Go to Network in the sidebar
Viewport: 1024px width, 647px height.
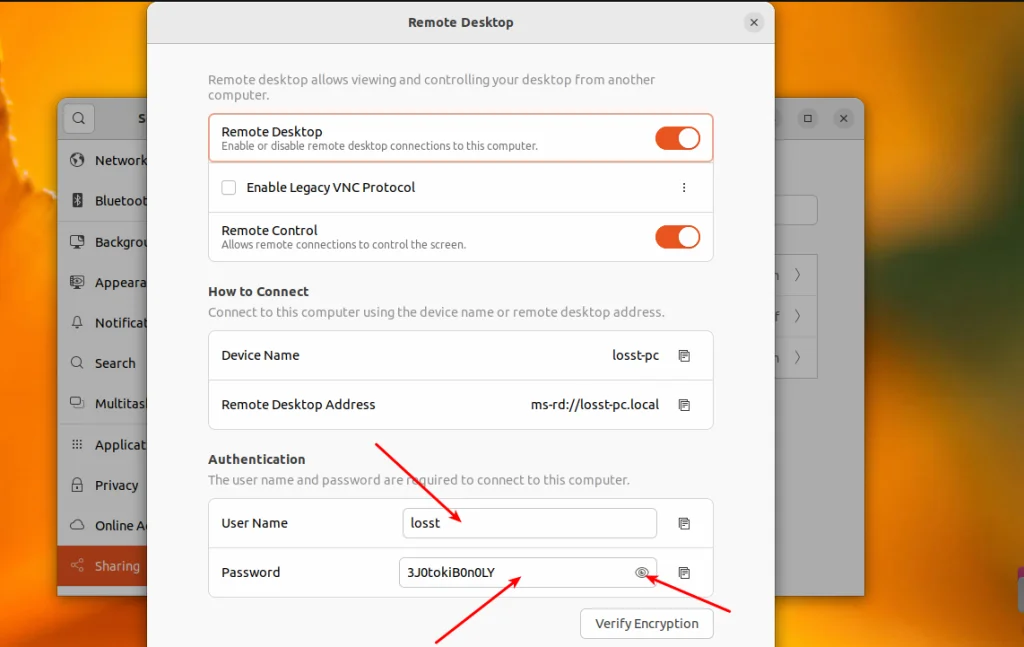pos(108,160)
